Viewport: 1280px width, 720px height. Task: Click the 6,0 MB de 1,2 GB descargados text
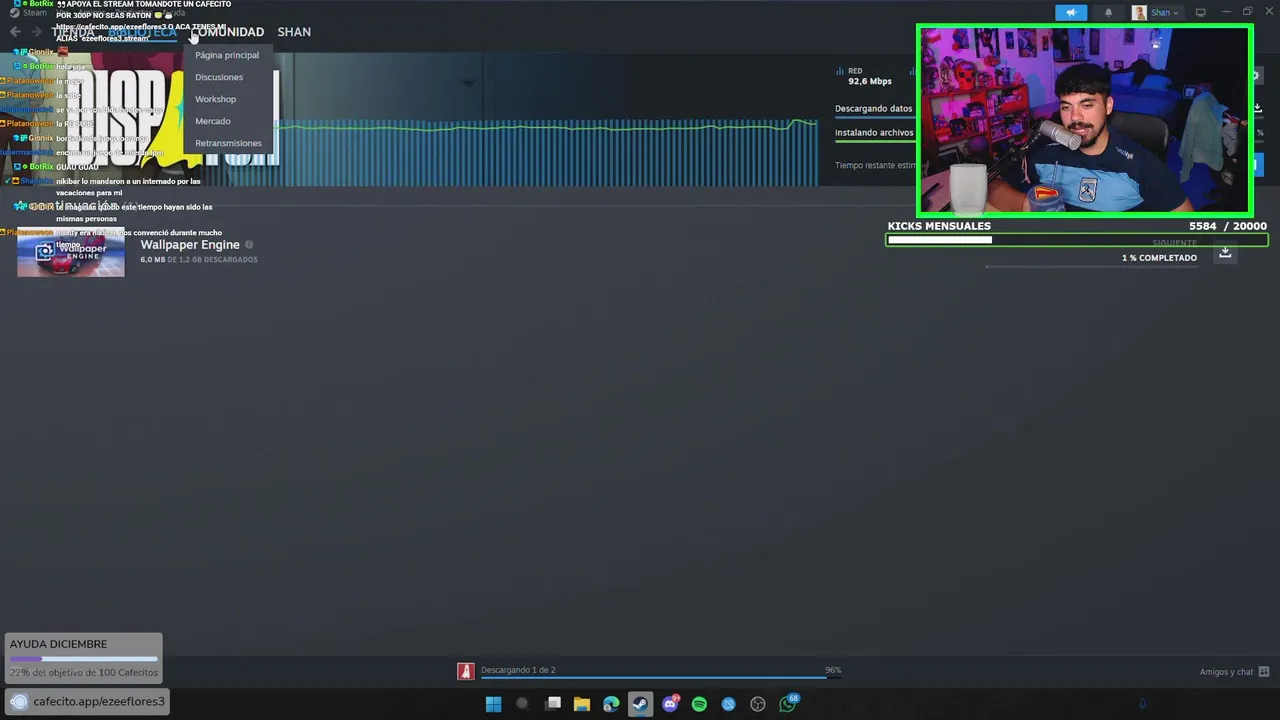199,260
